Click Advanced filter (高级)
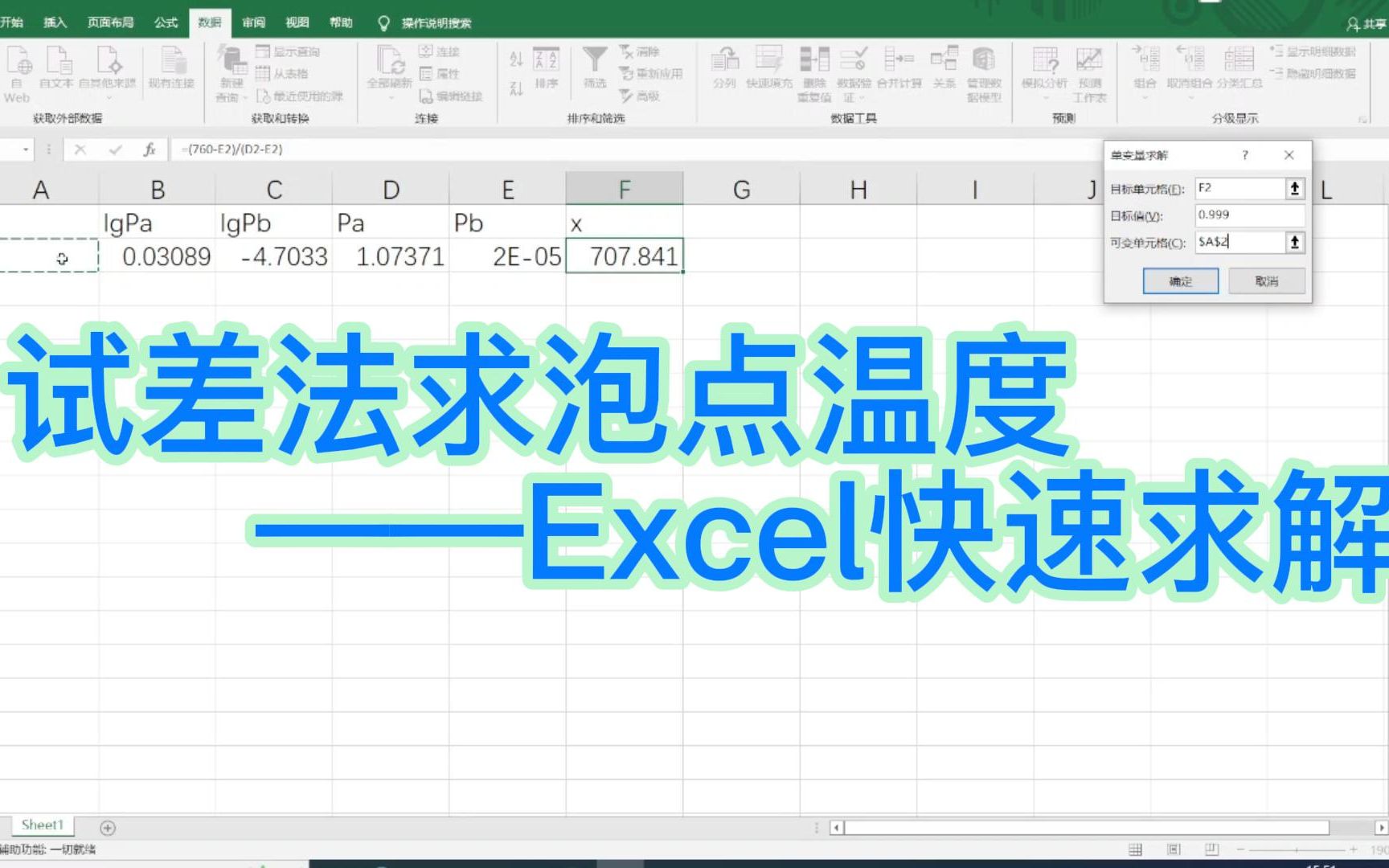Viewport: 1389px width, 868px height. (x=640, y=96)
